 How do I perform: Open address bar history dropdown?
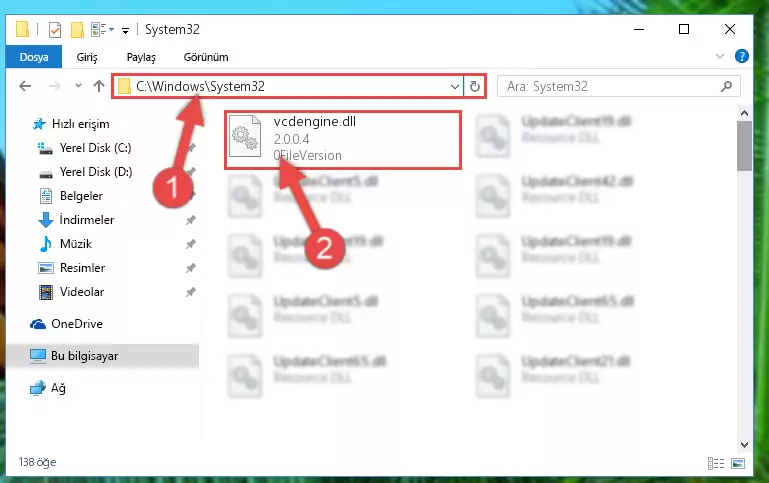(455, 87)
